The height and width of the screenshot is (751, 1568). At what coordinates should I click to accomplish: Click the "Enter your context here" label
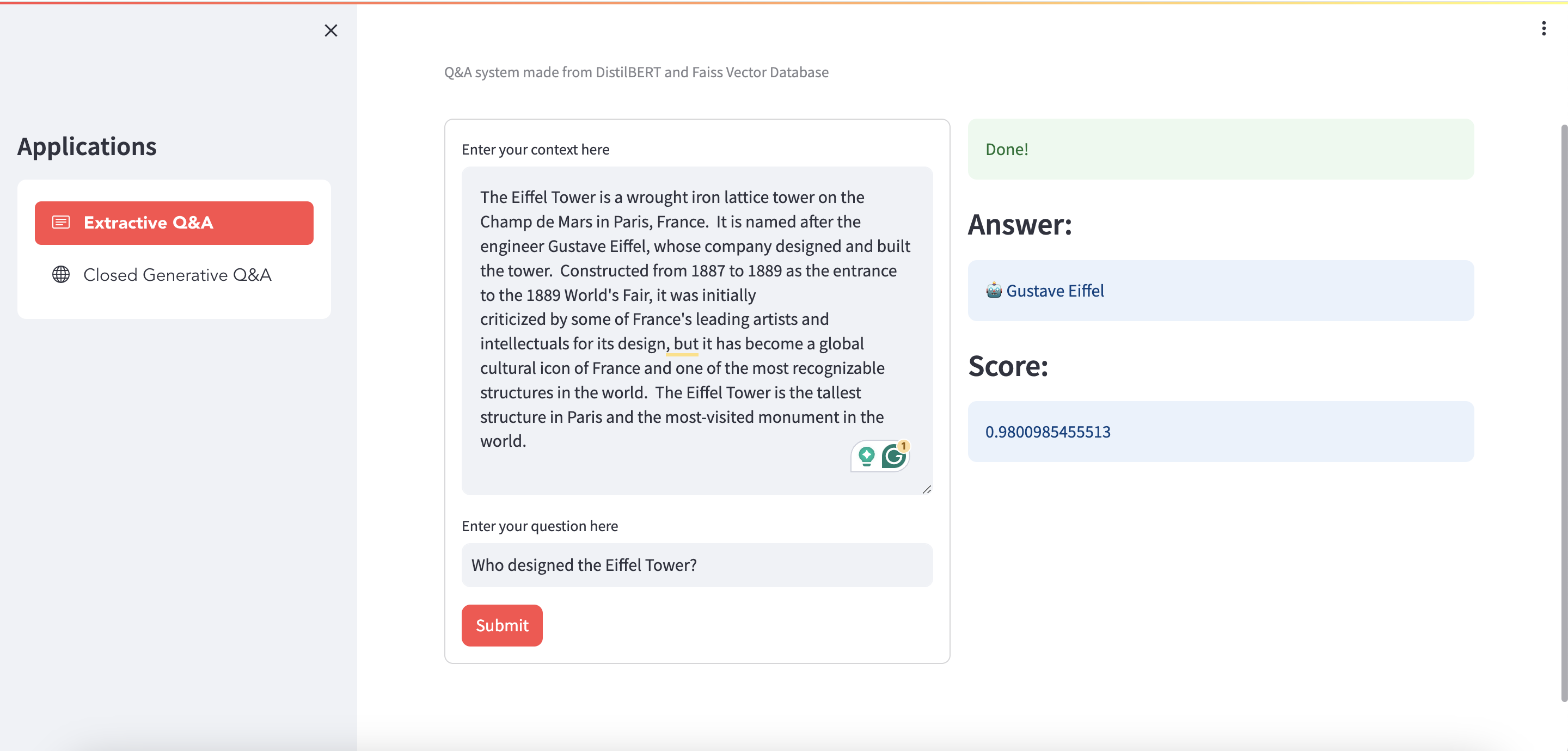535,150
